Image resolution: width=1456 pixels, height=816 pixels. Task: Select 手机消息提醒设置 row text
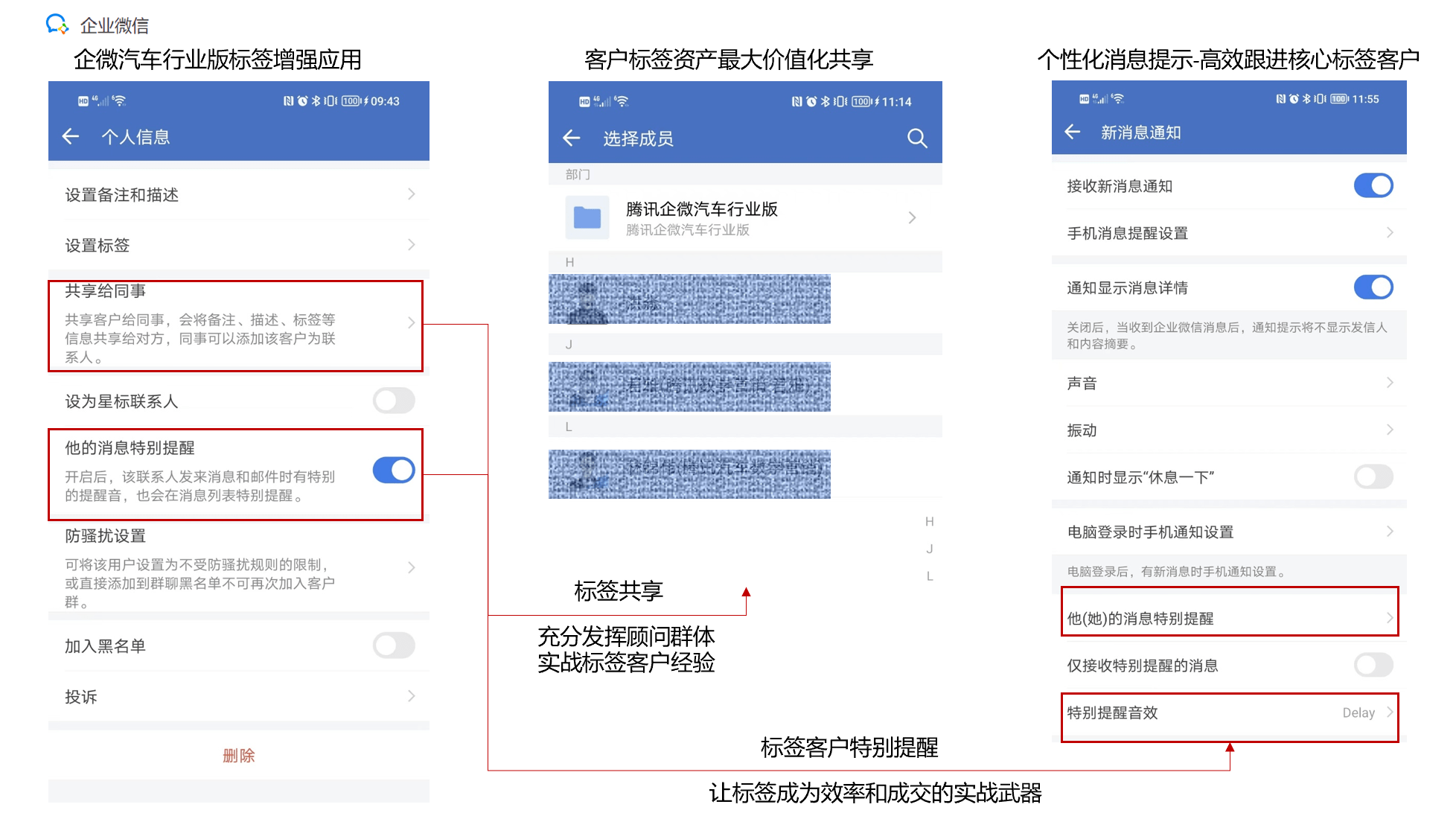tap(1127, 233)
